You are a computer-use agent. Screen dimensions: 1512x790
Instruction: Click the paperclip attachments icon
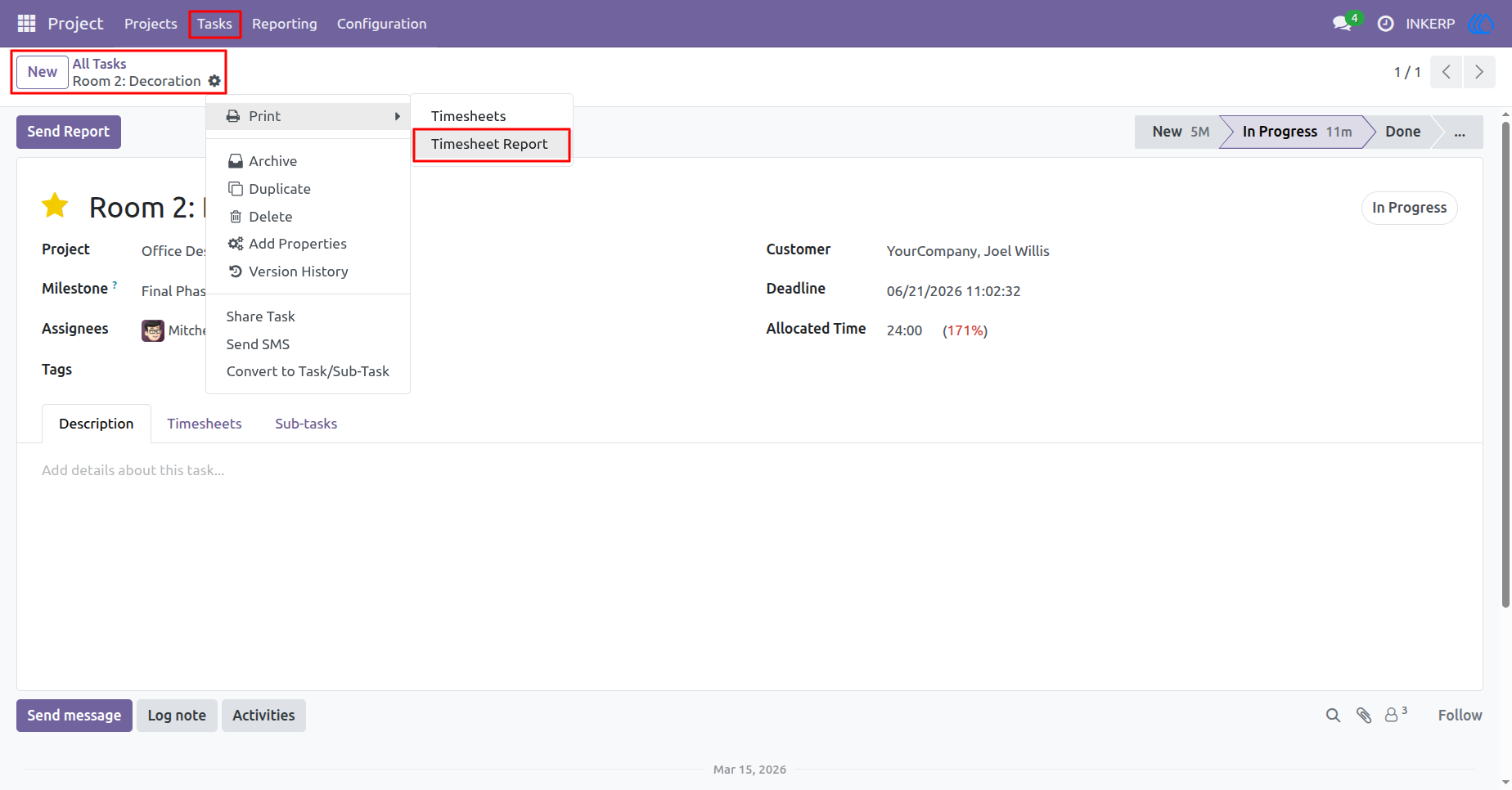(1364, 716)
